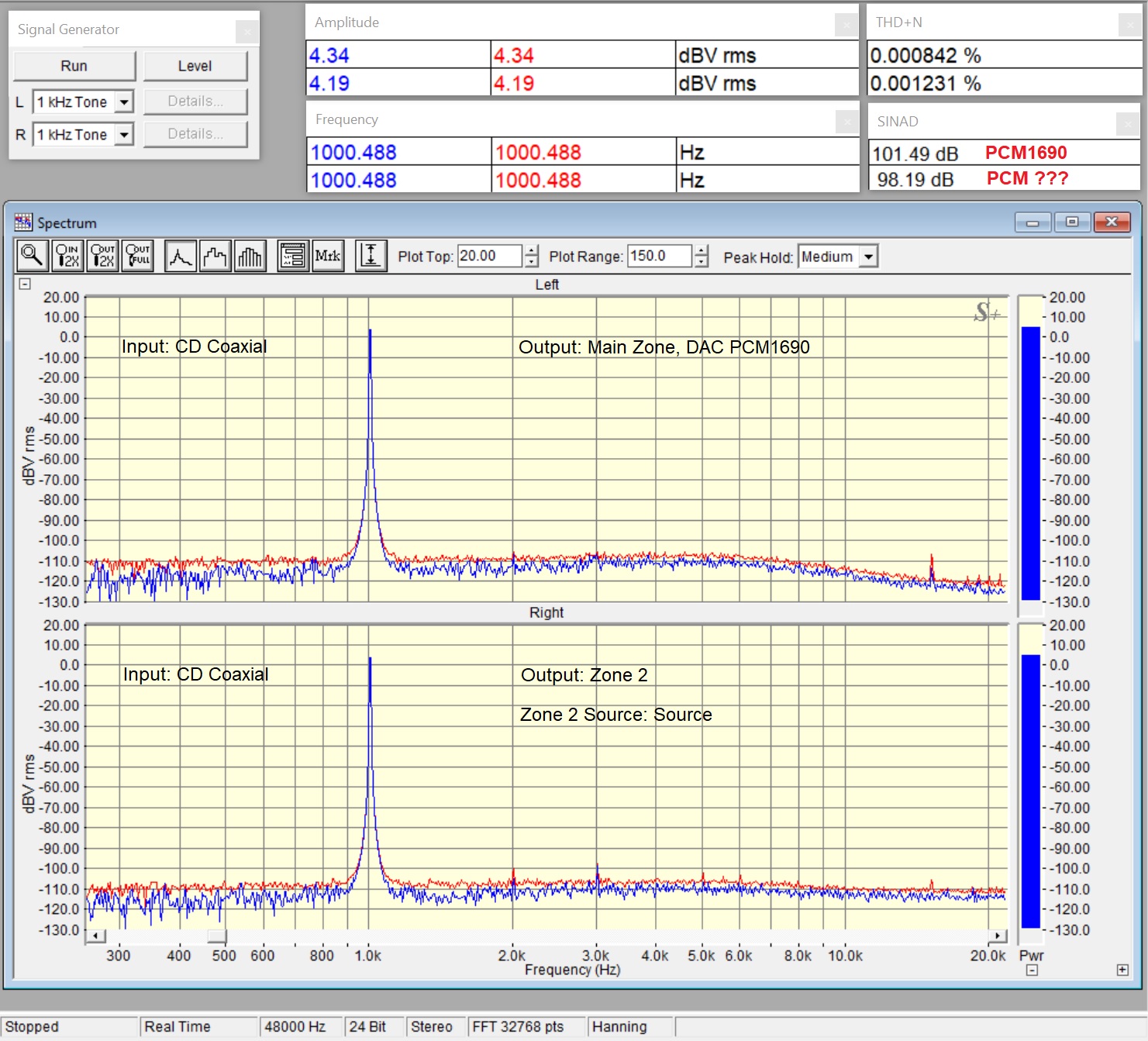Expand the panel with bottom-right plus box
The width and height of the screenshot is (1148, 1041).
tap(1122, 970)
